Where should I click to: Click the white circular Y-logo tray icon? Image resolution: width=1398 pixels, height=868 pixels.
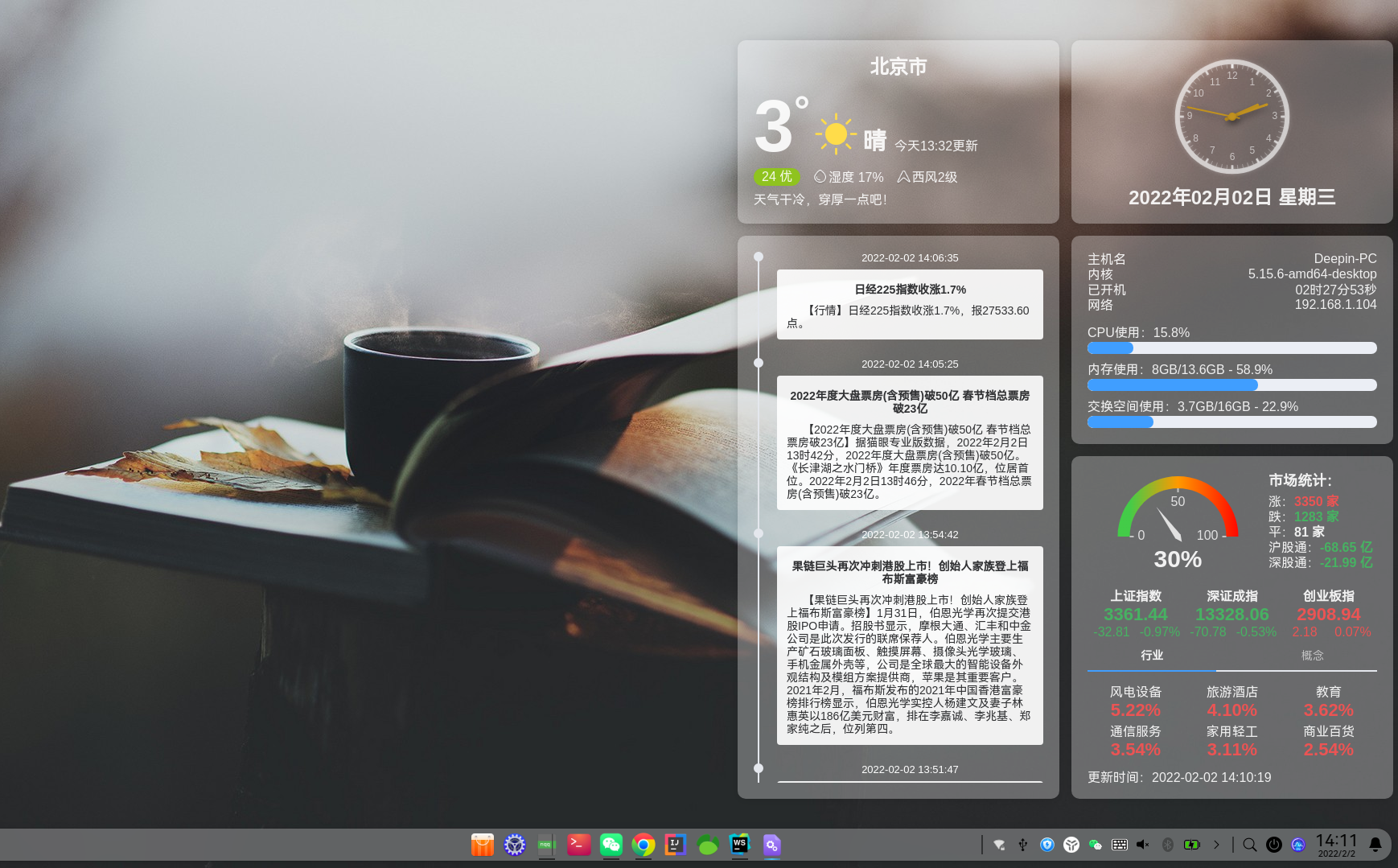1071,845
